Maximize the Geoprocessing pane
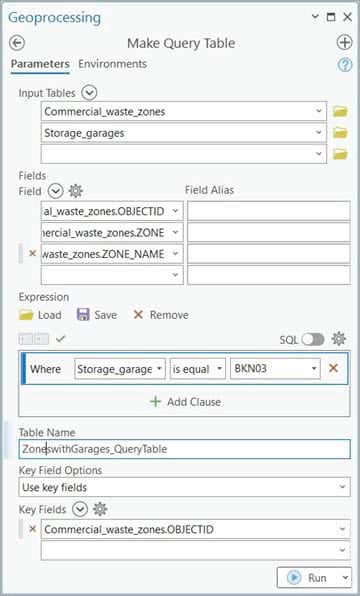360x596 pixels. pos(331,17)
